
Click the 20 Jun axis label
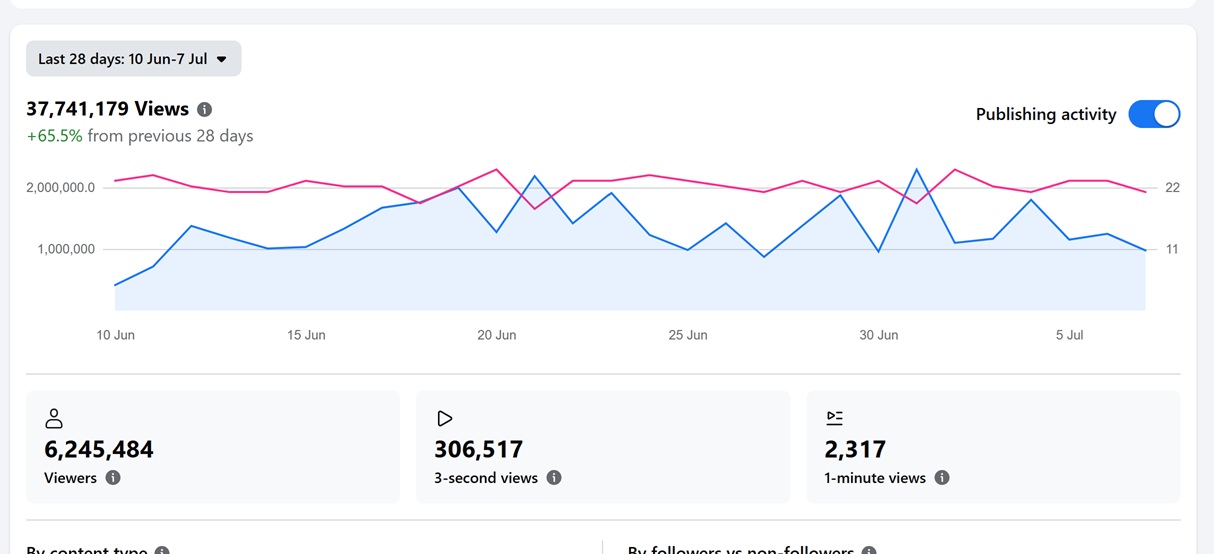[497, 335]
